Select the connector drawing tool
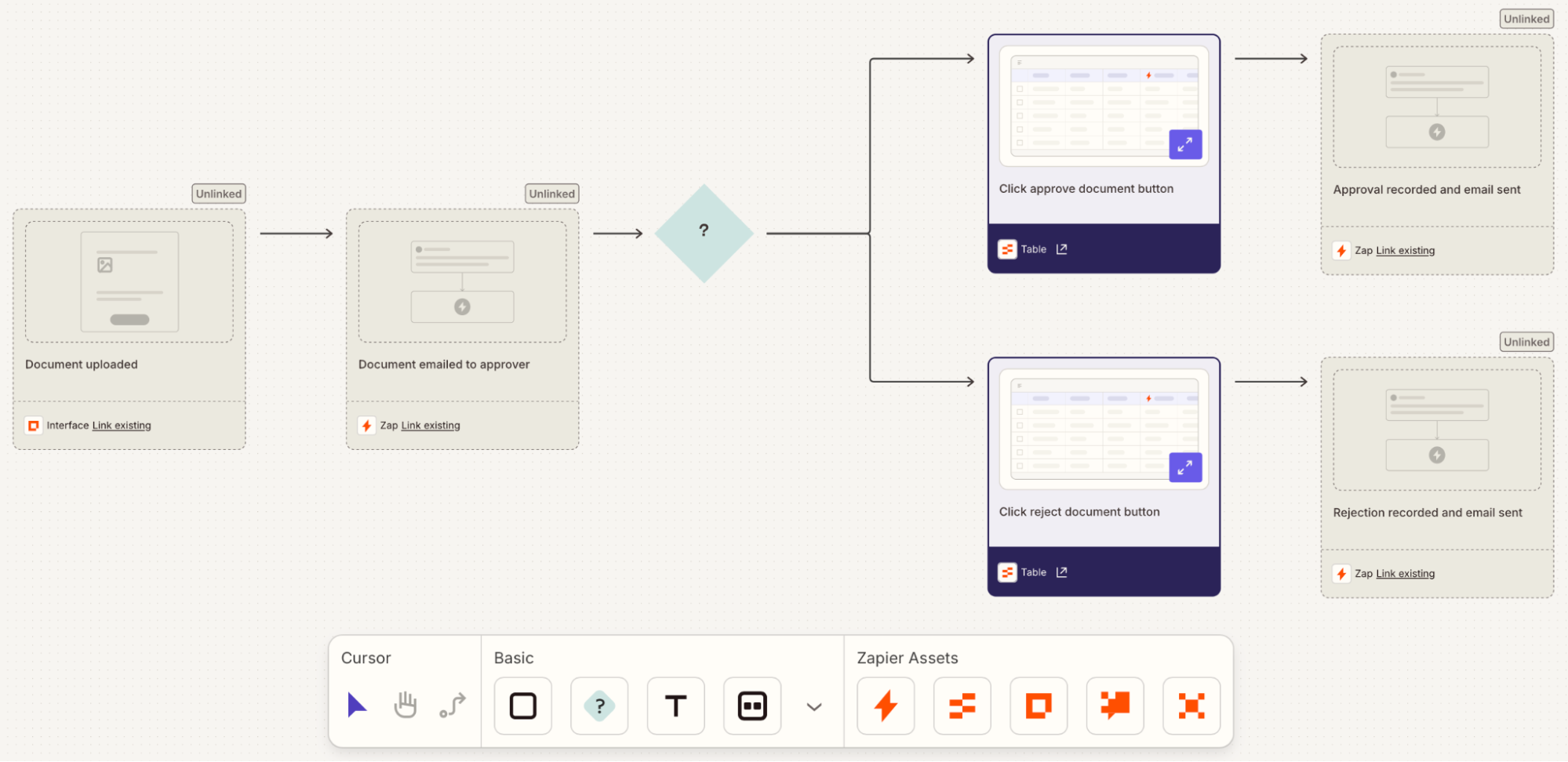This screenshot has width=1568, height=762. pyautogui.click(x=453, y=705)
